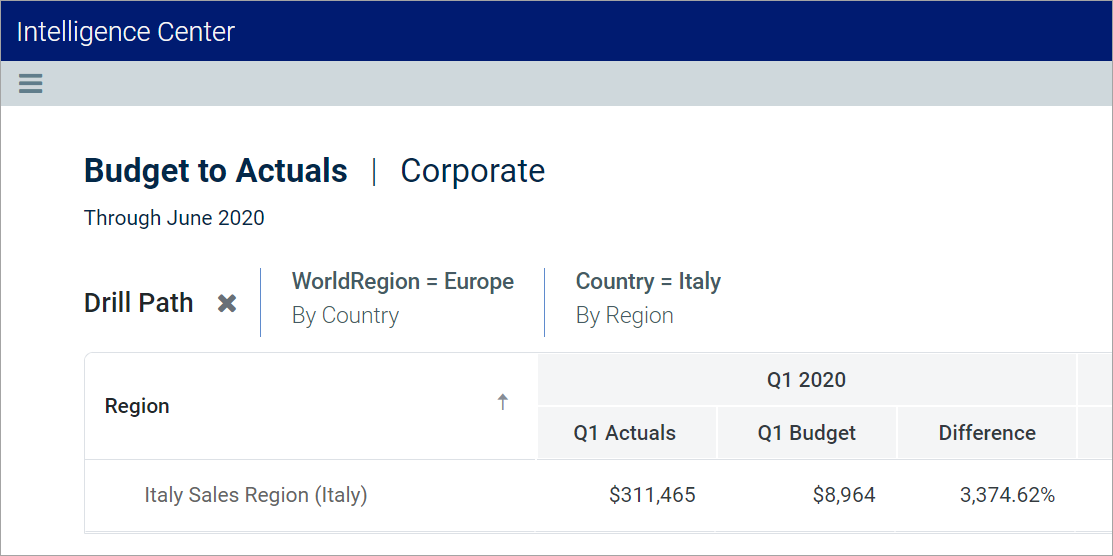Click the By Country drill level label
1113x556 pixels.
pos(345,316)
